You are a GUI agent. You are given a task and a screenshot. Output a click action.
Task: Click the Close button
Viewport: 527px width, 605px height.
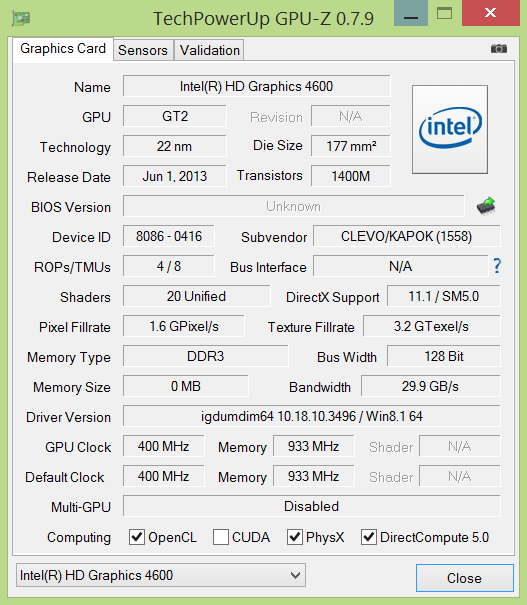click(465, 578)
